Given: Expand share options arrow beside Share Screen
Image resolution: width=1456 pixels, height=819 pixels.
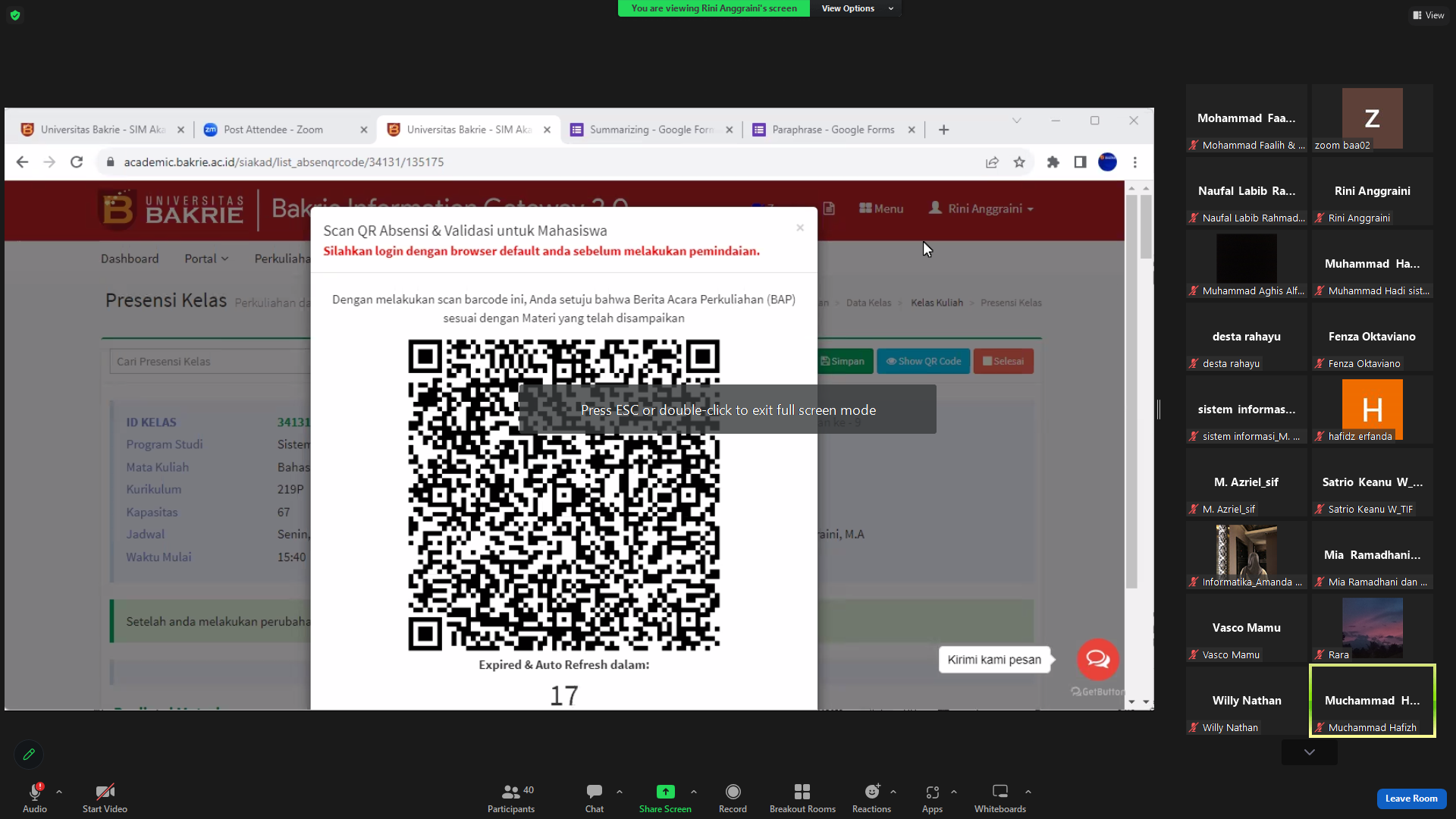Looking at the screenshot, I should click(x=694, y=792).
